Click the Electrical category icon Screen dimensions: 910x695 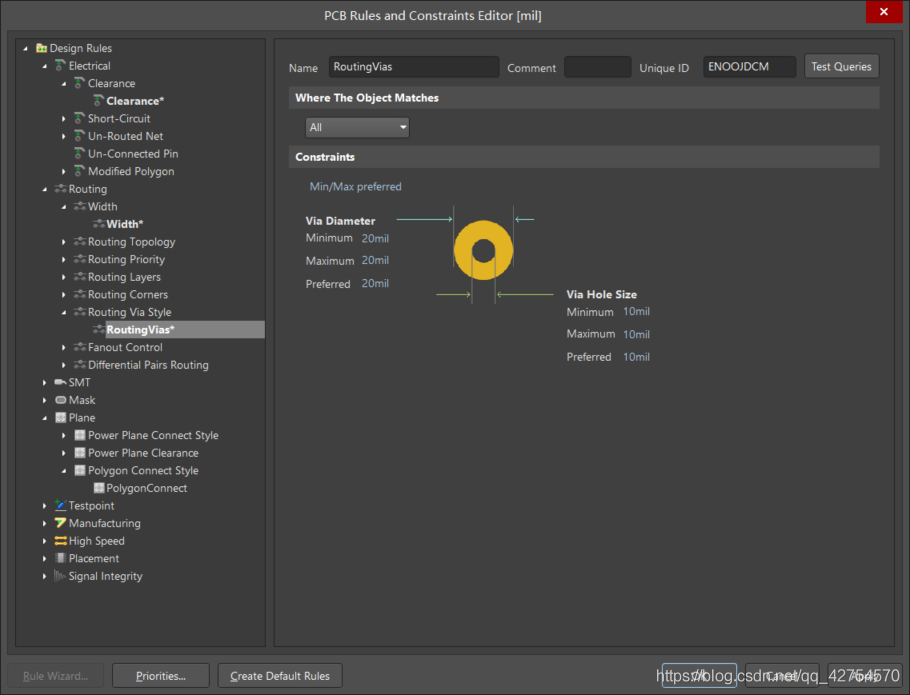(60, 66)
